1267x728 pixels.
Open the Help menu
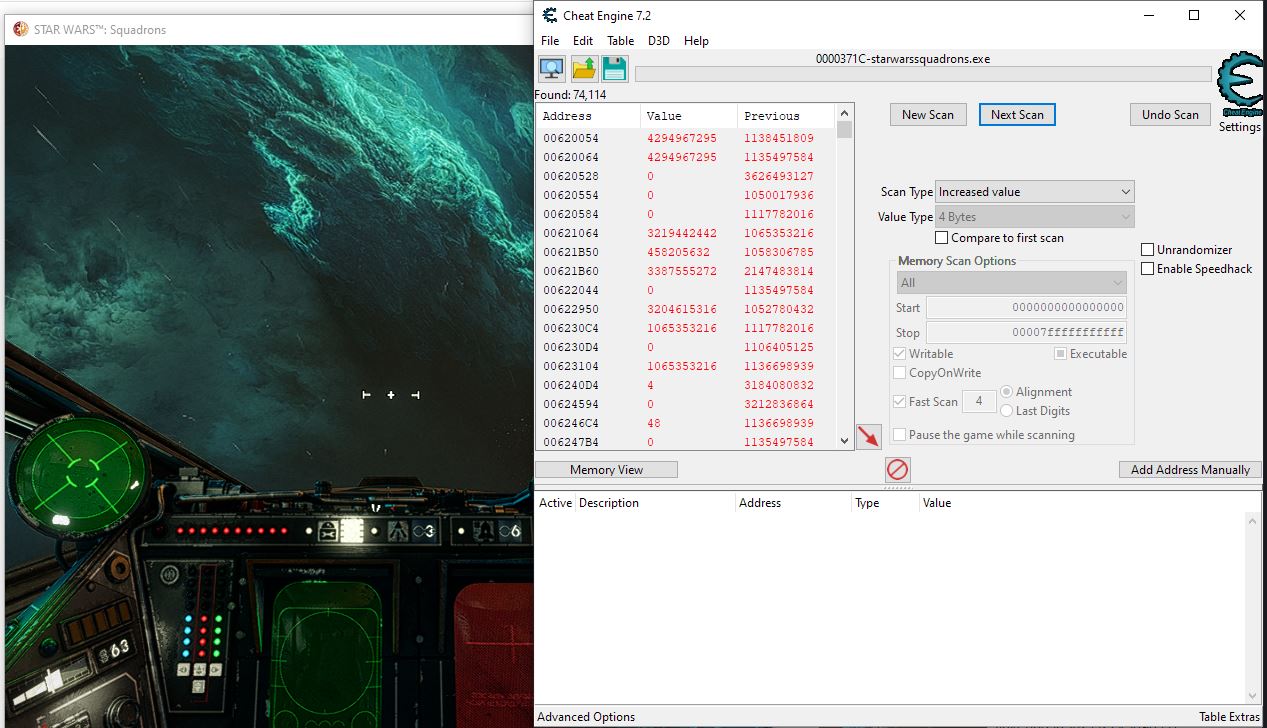click(697, 41)
